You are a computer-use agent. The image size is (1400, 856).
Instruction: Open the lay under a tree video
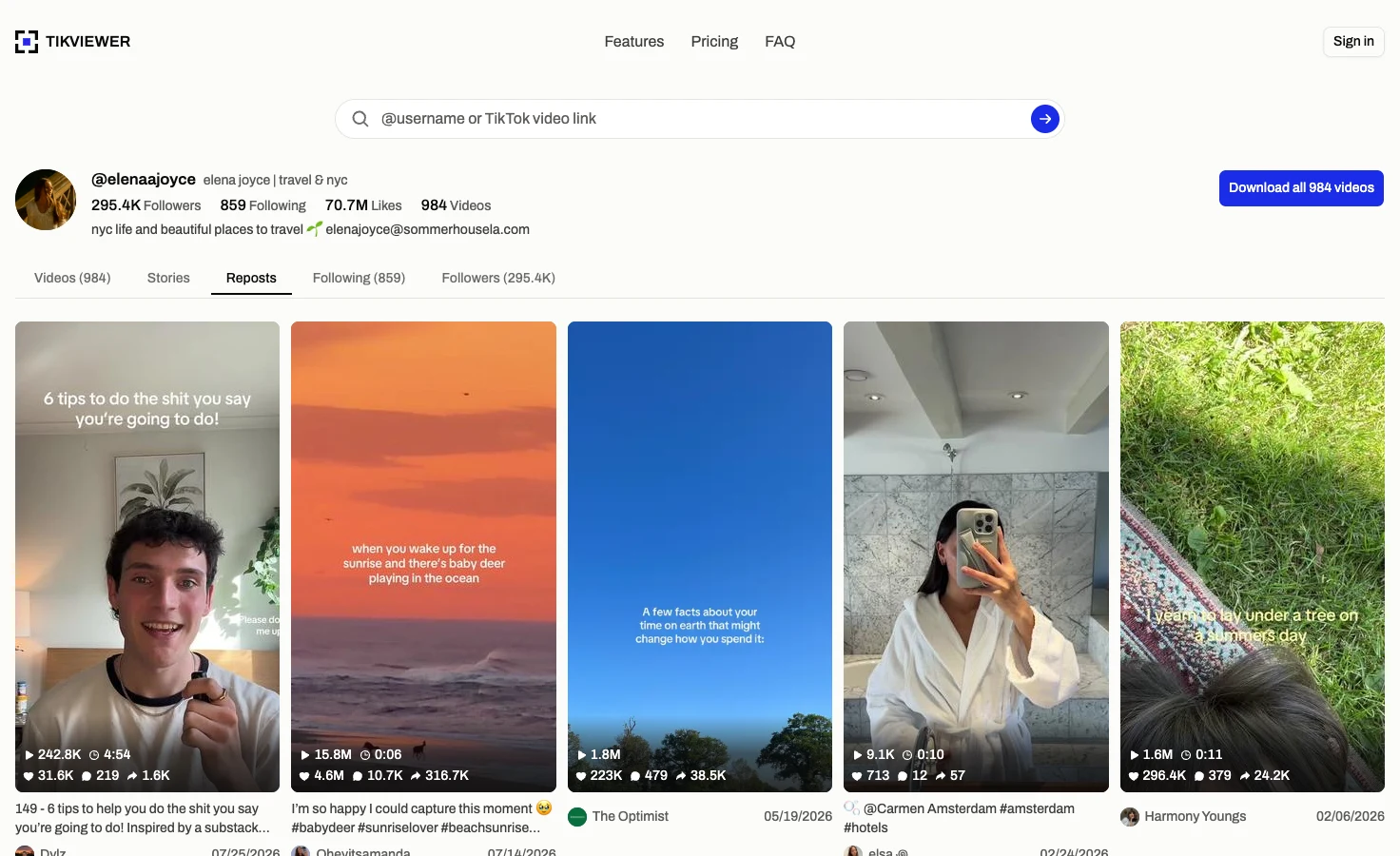1253,556
